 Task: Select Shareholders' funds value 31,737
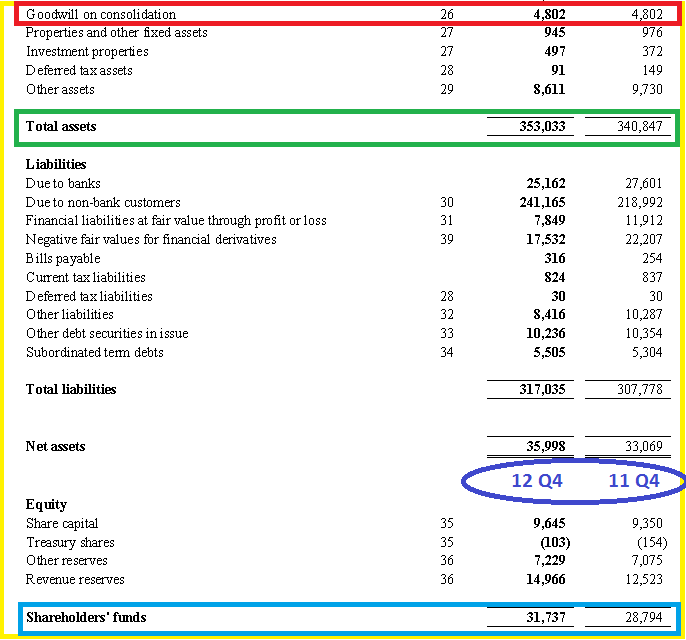(x=546, y=617)
